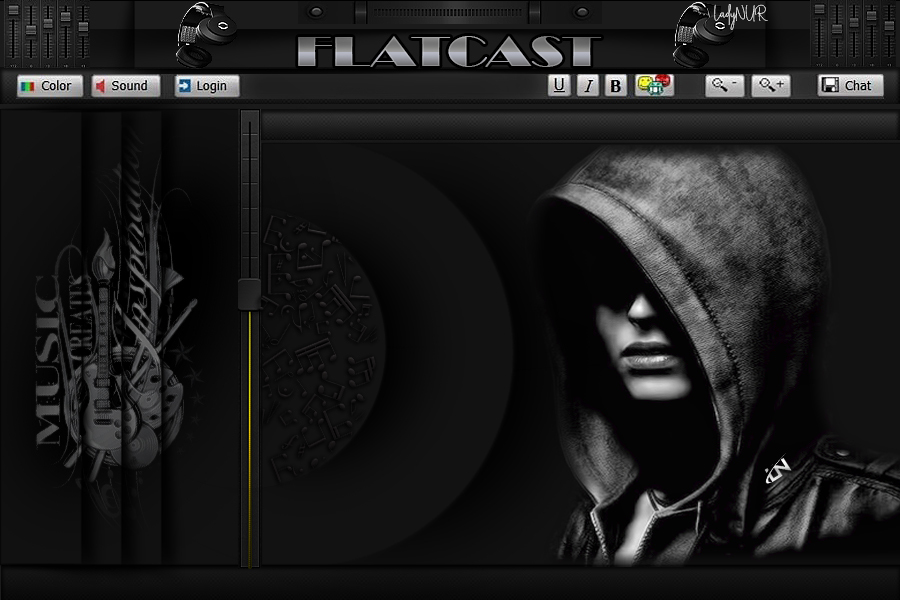Open the emoticons smiley picker
Image resolution: width=900 pixels, height=600 pixels.
coord(654,85)
